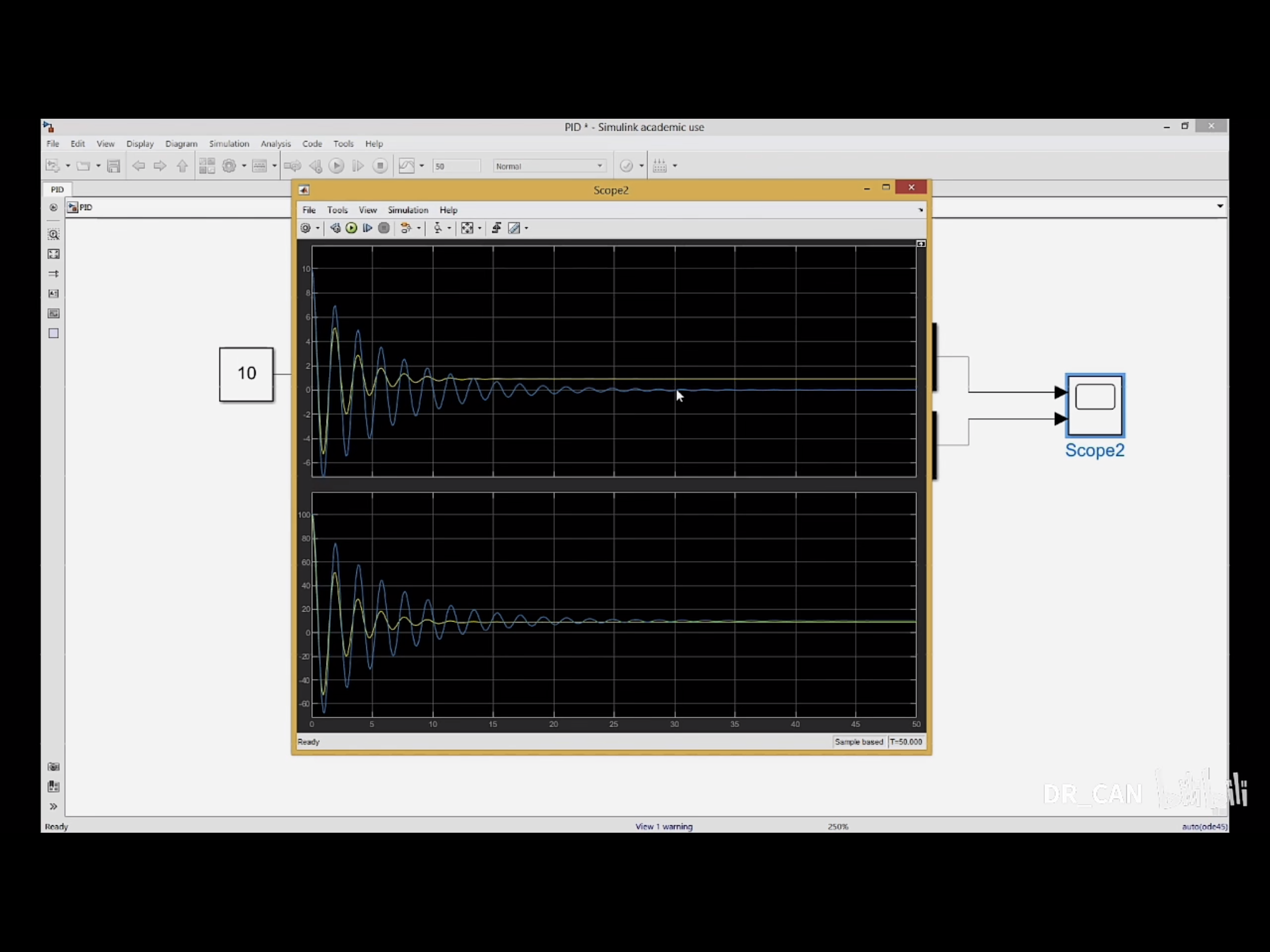Open Simulation menu in Scope2 window
This screenshot has width=1270, height=952.
click(x=408, y=210)
